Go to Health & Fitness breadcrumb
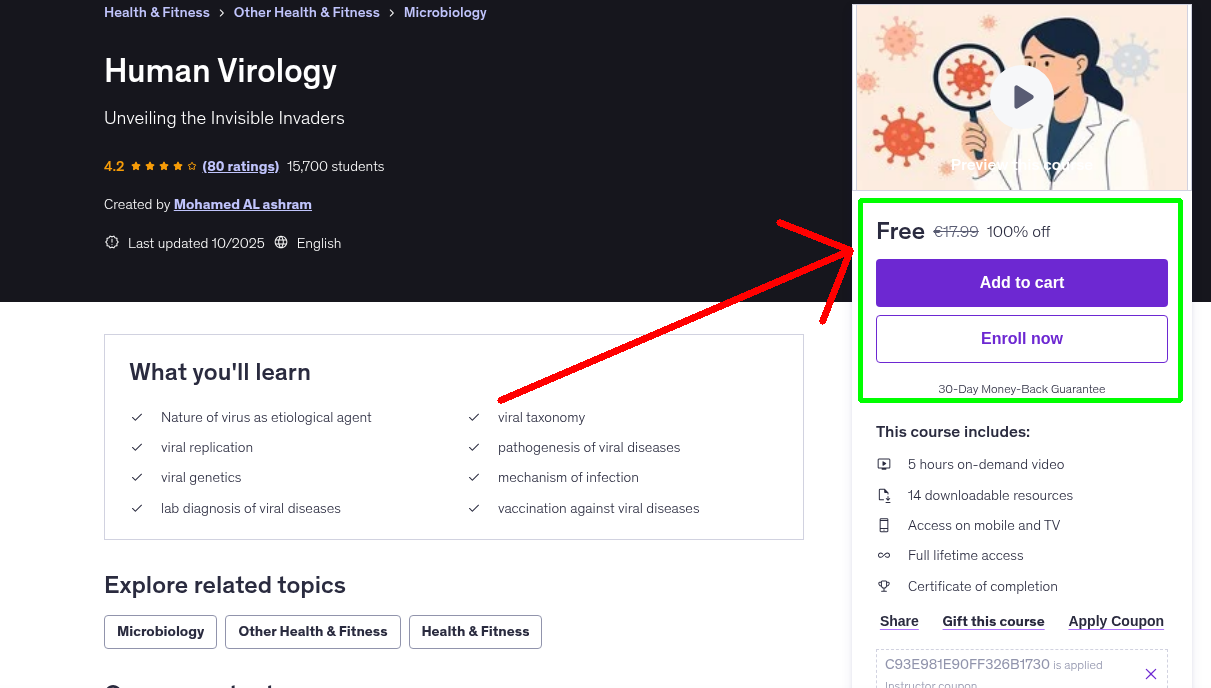1211x688 pixels. pos(157,13)
